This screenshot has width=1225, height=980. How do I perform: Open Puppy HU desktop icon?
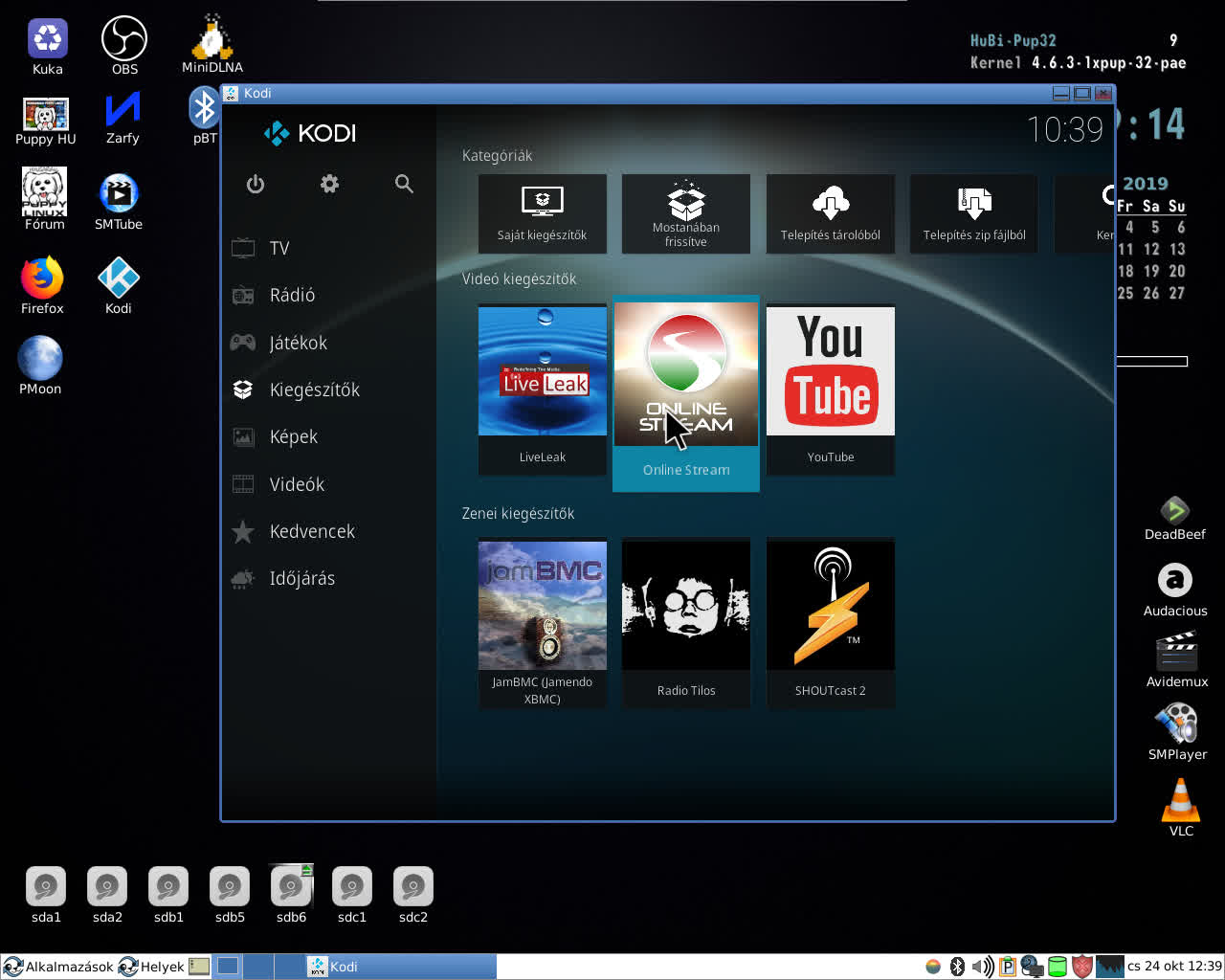(45, 121)
